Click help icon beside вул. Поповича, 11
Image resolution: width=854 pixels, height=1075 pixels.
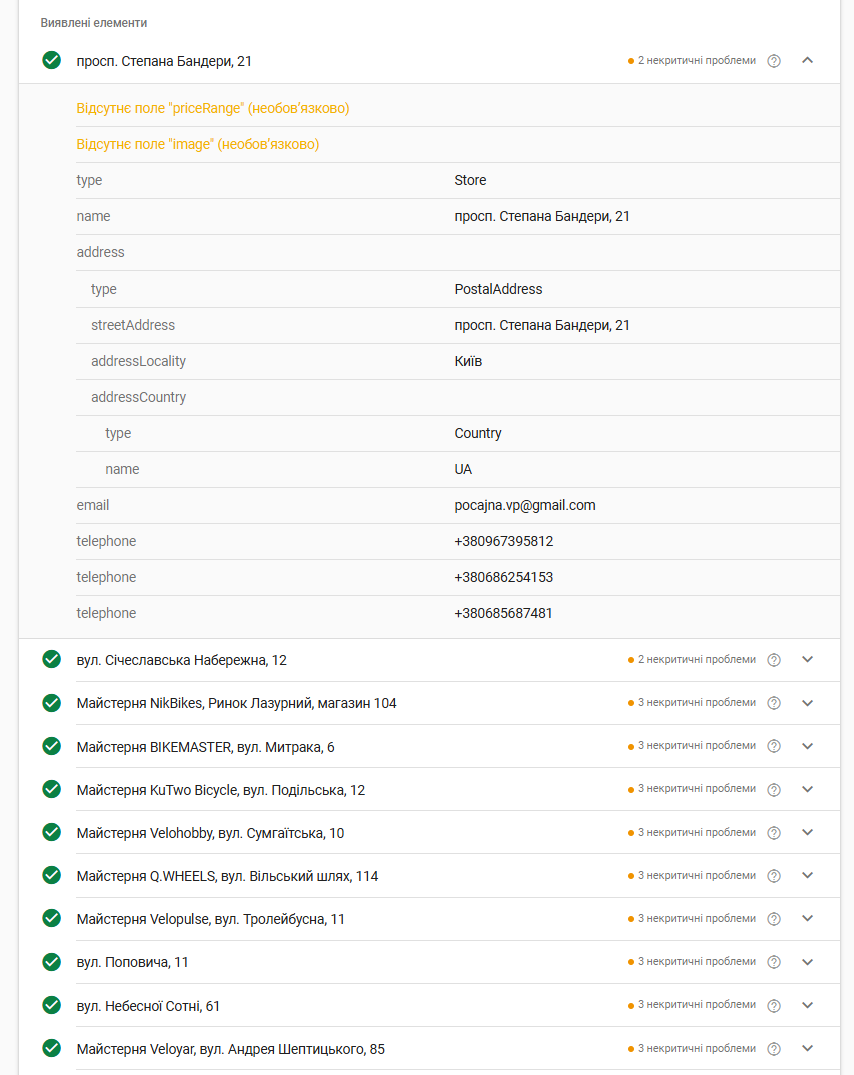click(774, 962)
